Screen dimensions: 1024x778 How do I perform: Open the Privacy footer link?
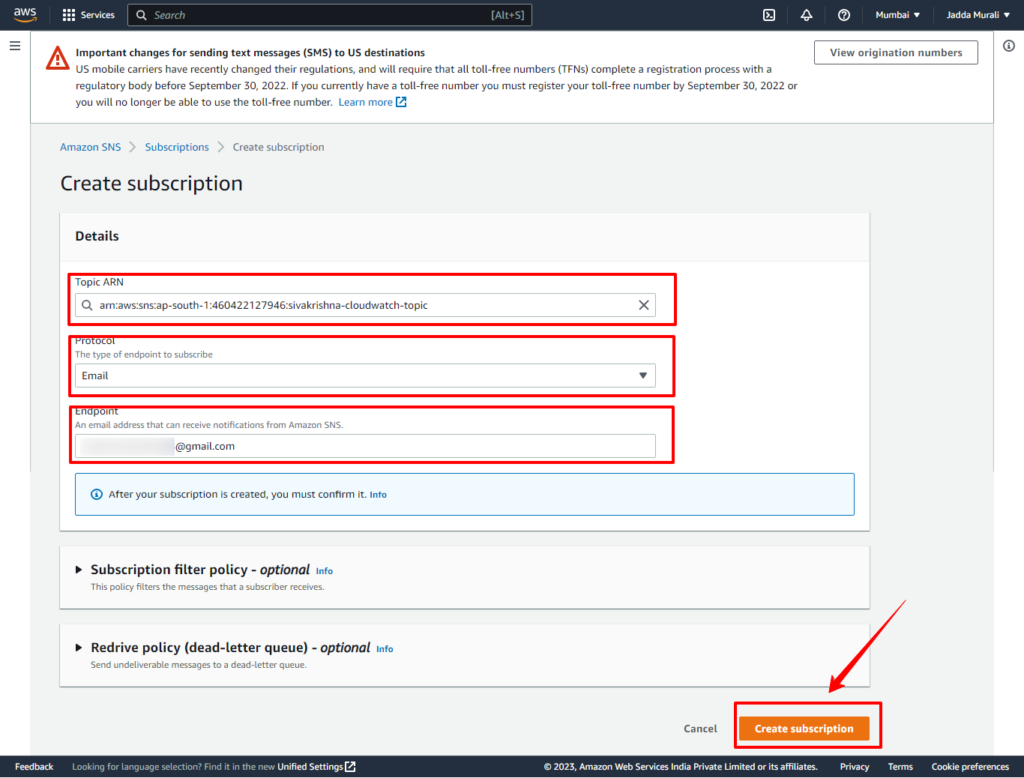[x=854, y=766]
